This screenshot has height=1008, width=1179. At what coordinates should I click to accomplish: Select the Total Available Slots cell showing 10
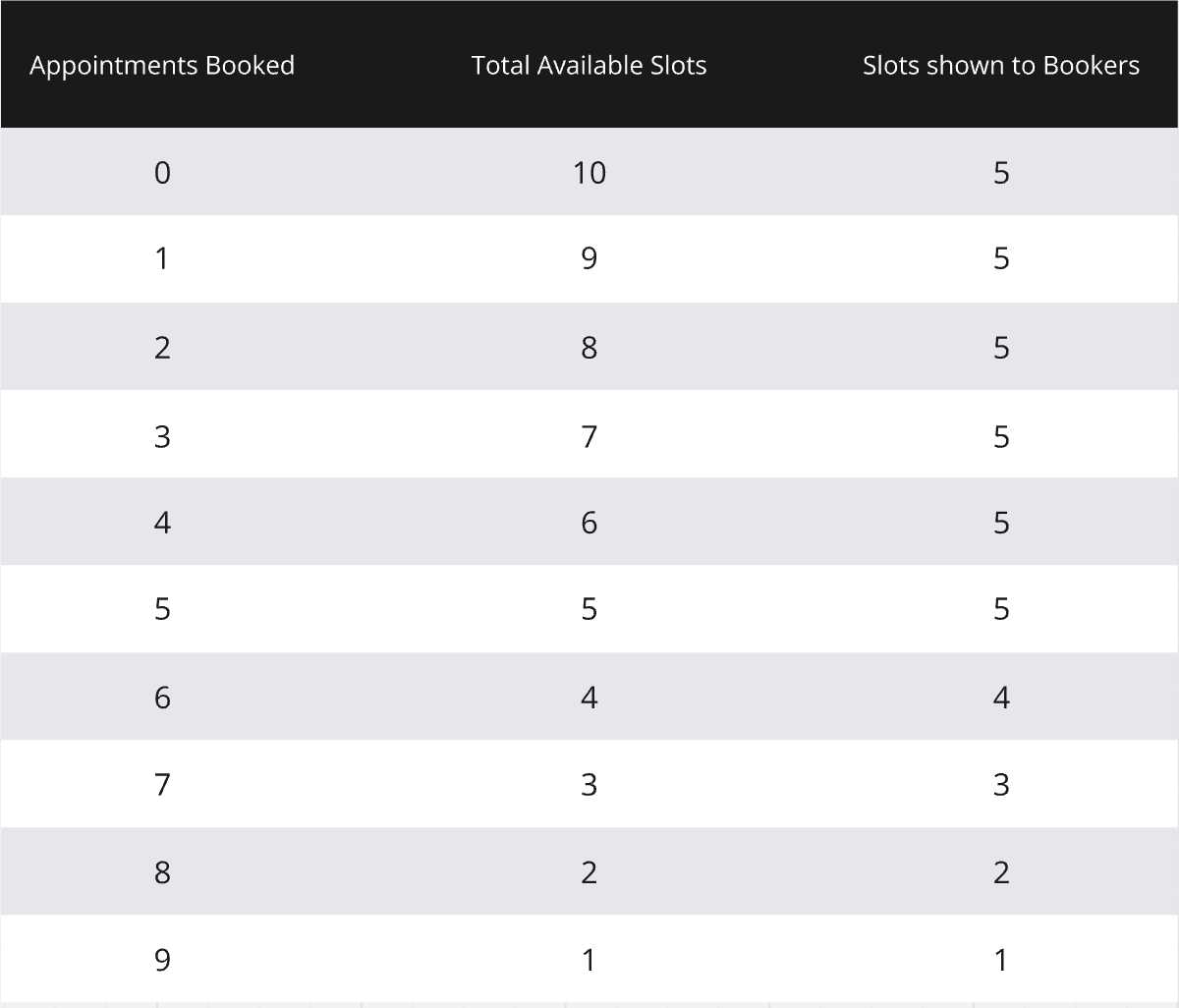pos(589,173)
